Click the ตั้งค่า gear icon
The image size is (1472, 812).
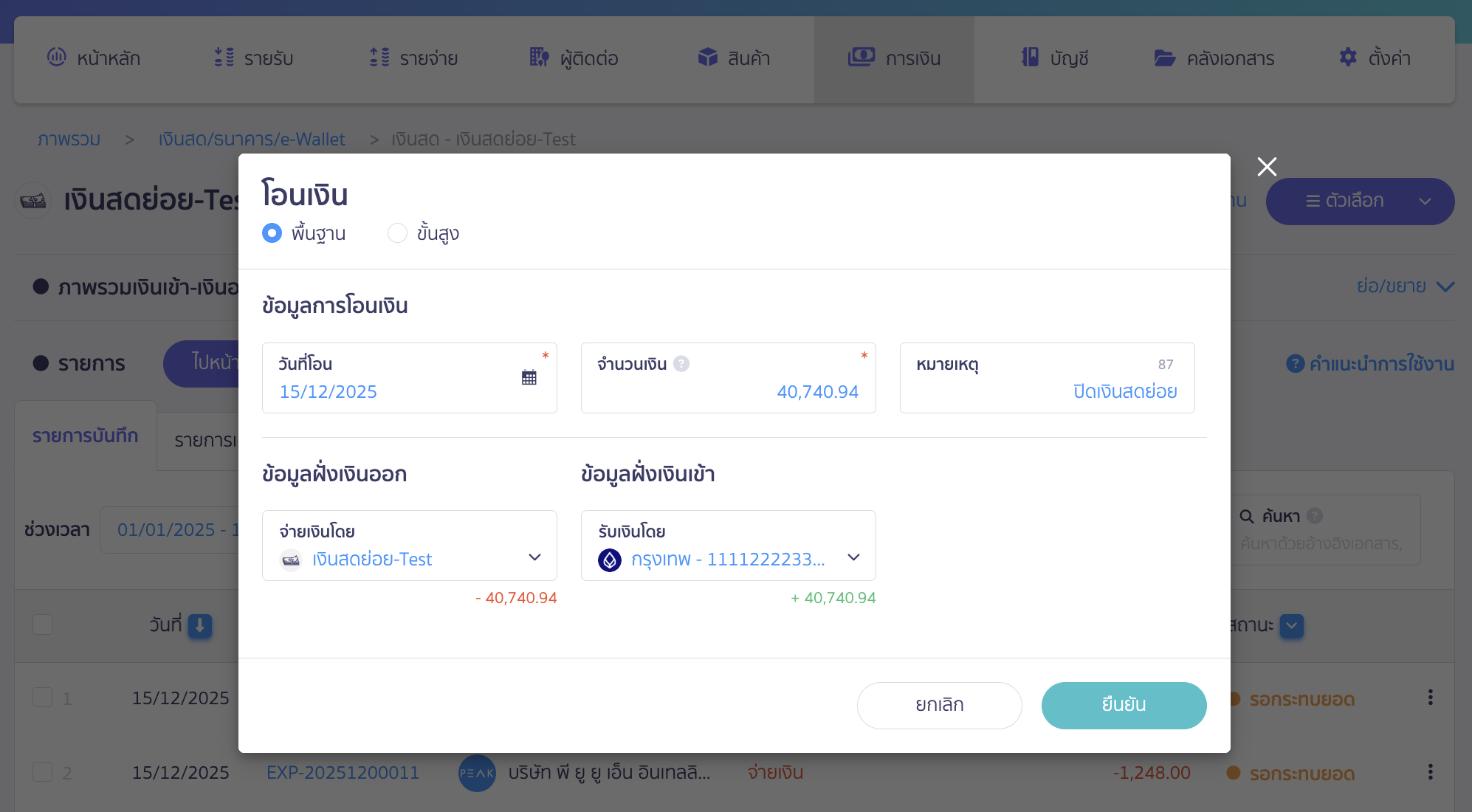[x=1348, y=57]
